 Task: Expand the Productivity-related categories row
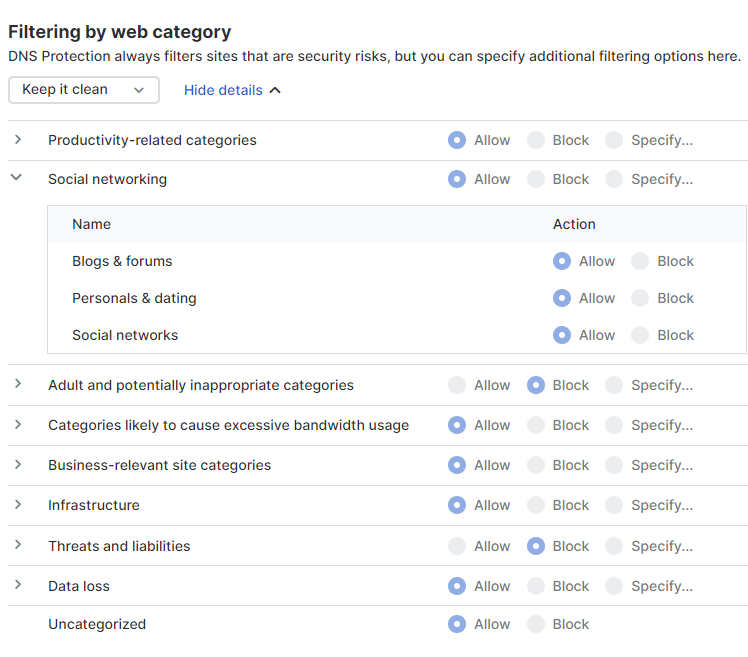click(18, 140)
